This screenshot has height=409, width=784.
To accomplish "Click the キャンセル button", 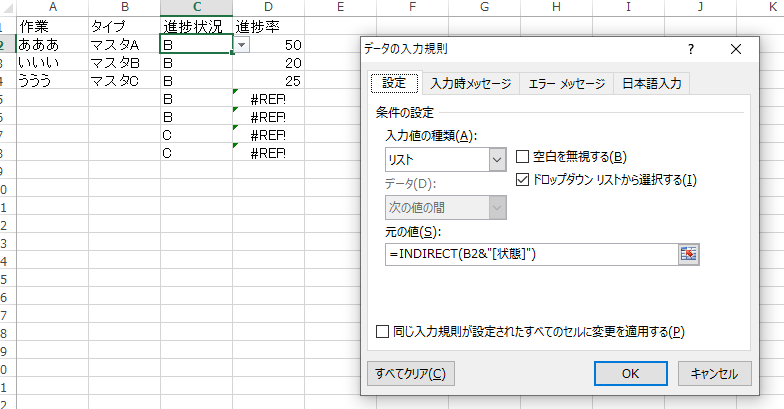I will coord(714,374).
